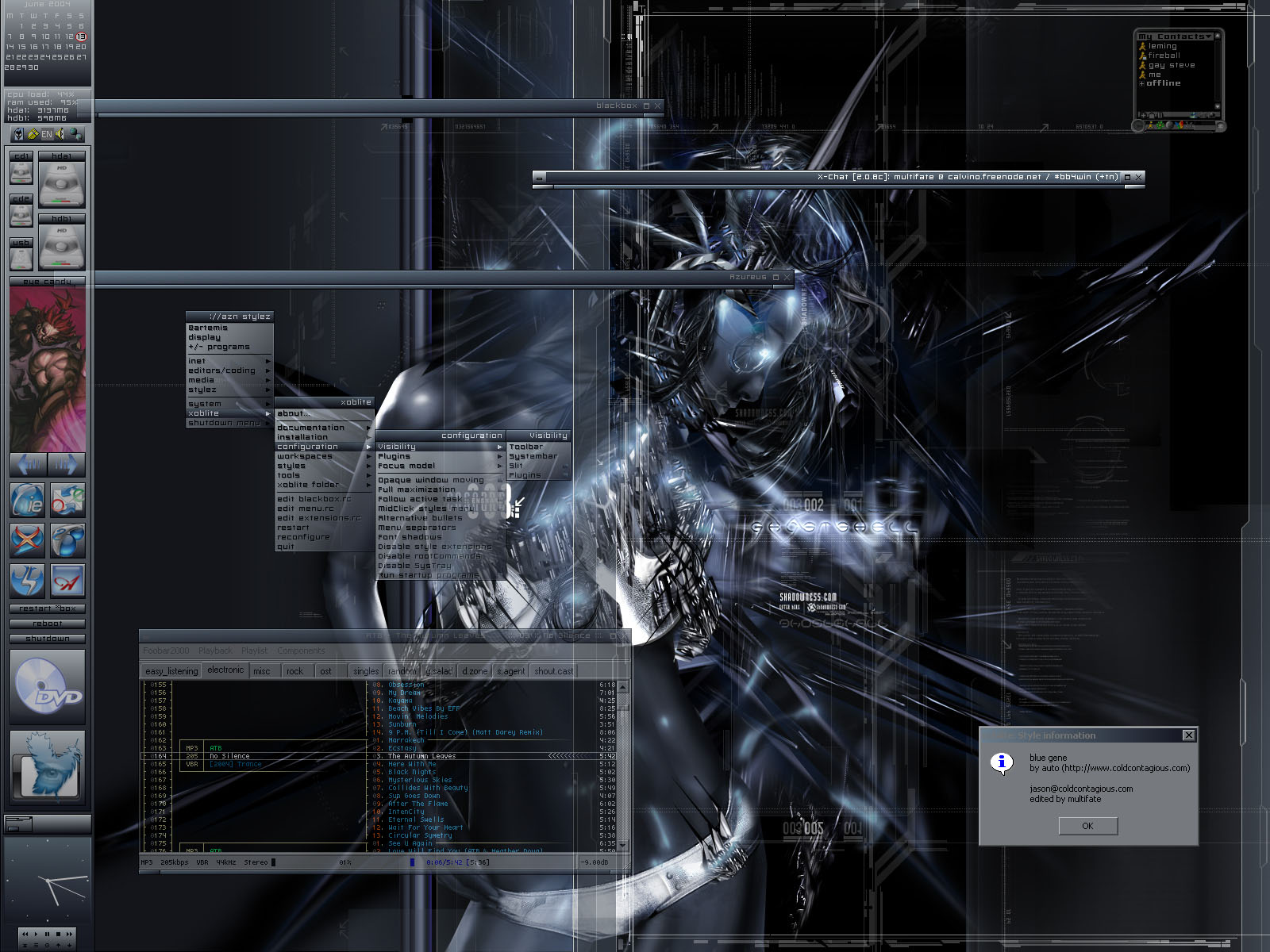Toggle Alternative bullets option
The image size is (1270, 952).
click(441, 518)
